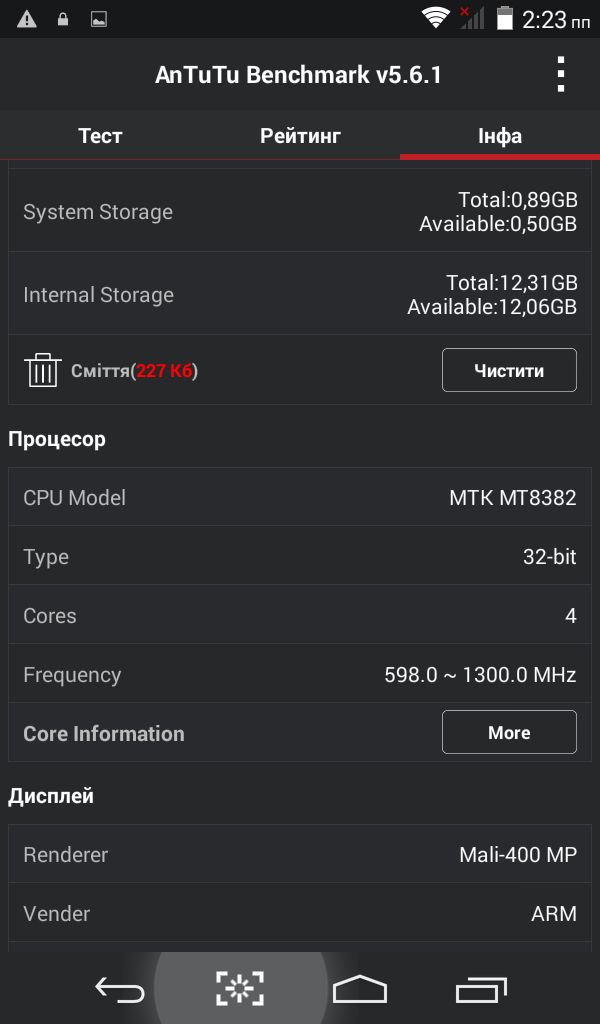Tap the warning triangle status icon
Image resolution: width=600 pixels, height=1024 pixels.
click(27, 19)
